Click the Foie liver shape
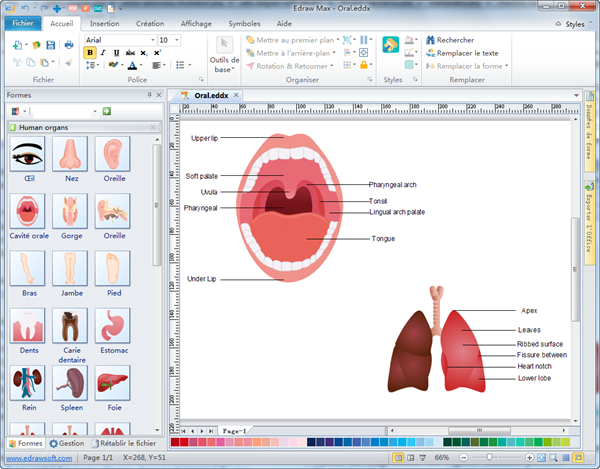The width and height of the screenshot is (600, 469). point(113,384)
